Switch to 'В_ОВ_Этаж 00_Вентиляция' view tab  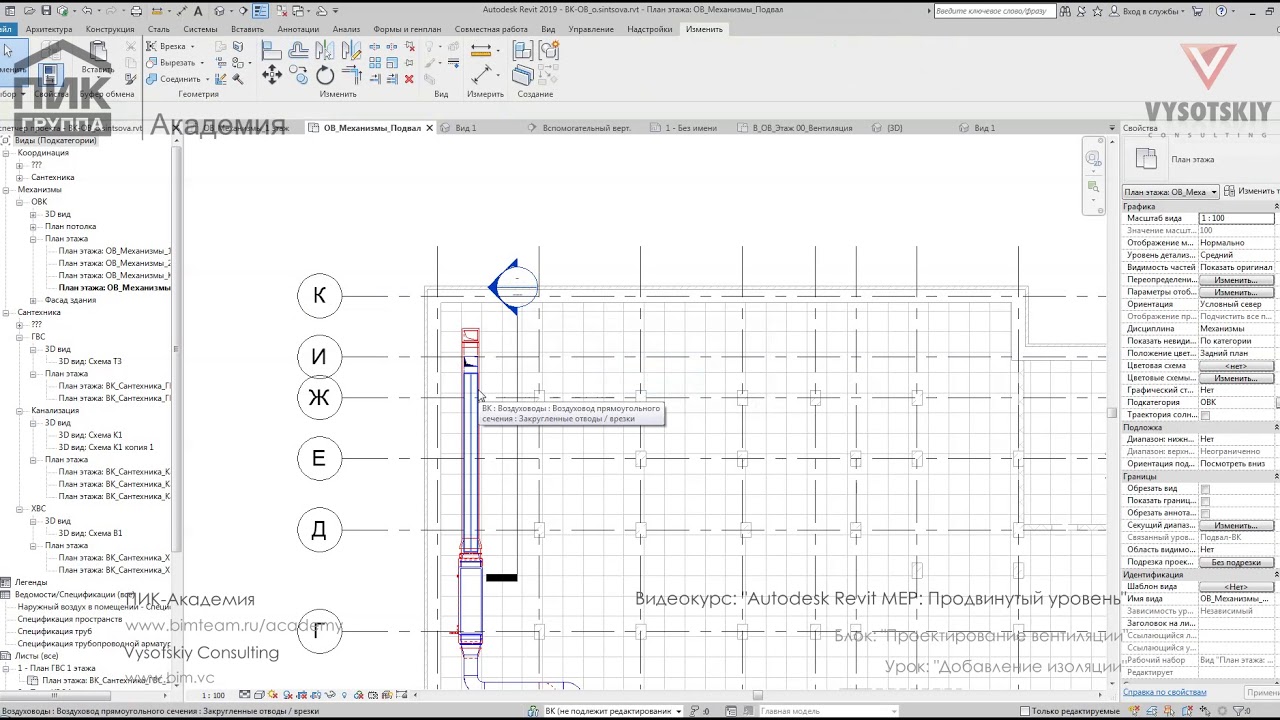802,128
